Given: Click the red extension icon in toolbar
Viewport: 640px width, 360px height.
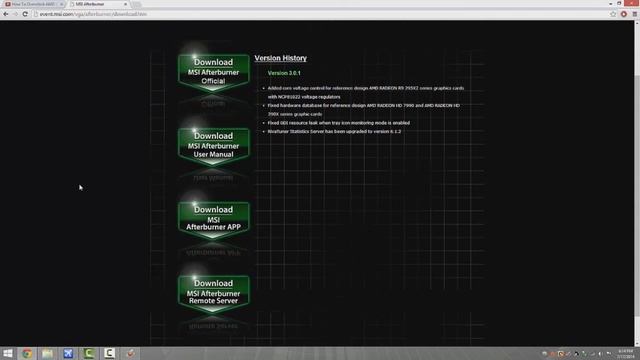Looking at the screenshot, I should pos(624,14).
